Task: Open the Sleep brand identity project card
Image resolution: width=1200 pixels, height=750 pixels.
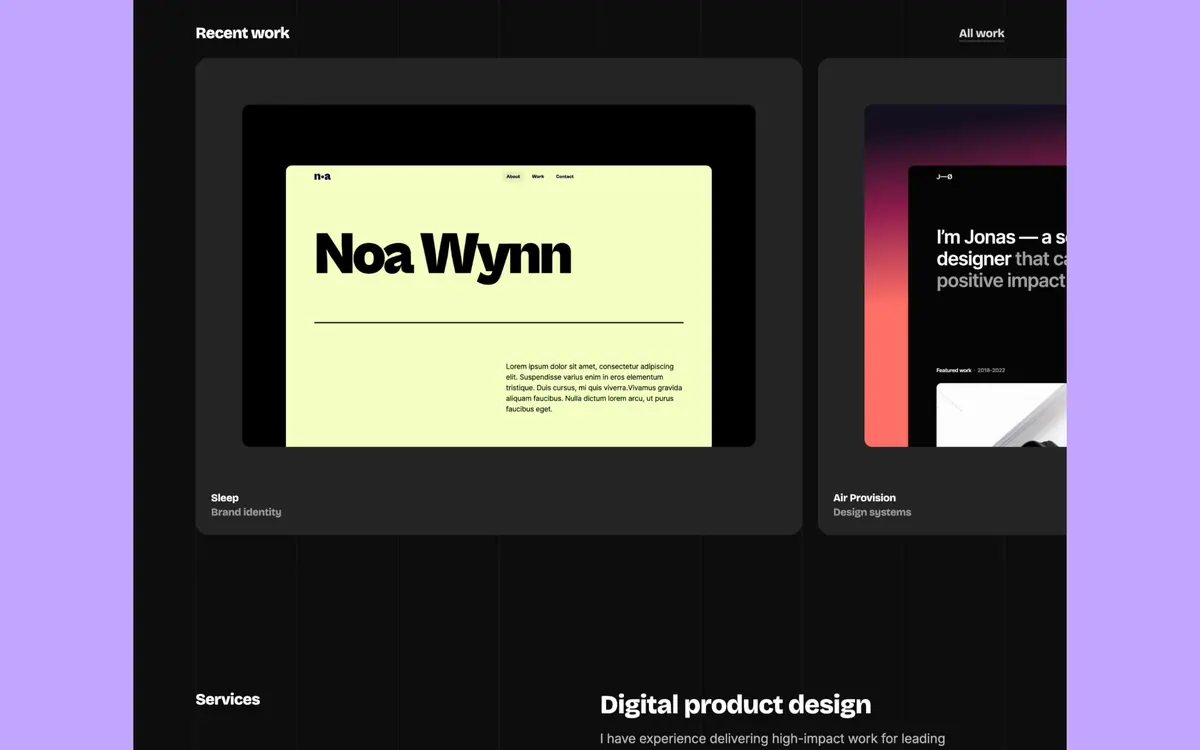Action: click(x=498, y=295)
